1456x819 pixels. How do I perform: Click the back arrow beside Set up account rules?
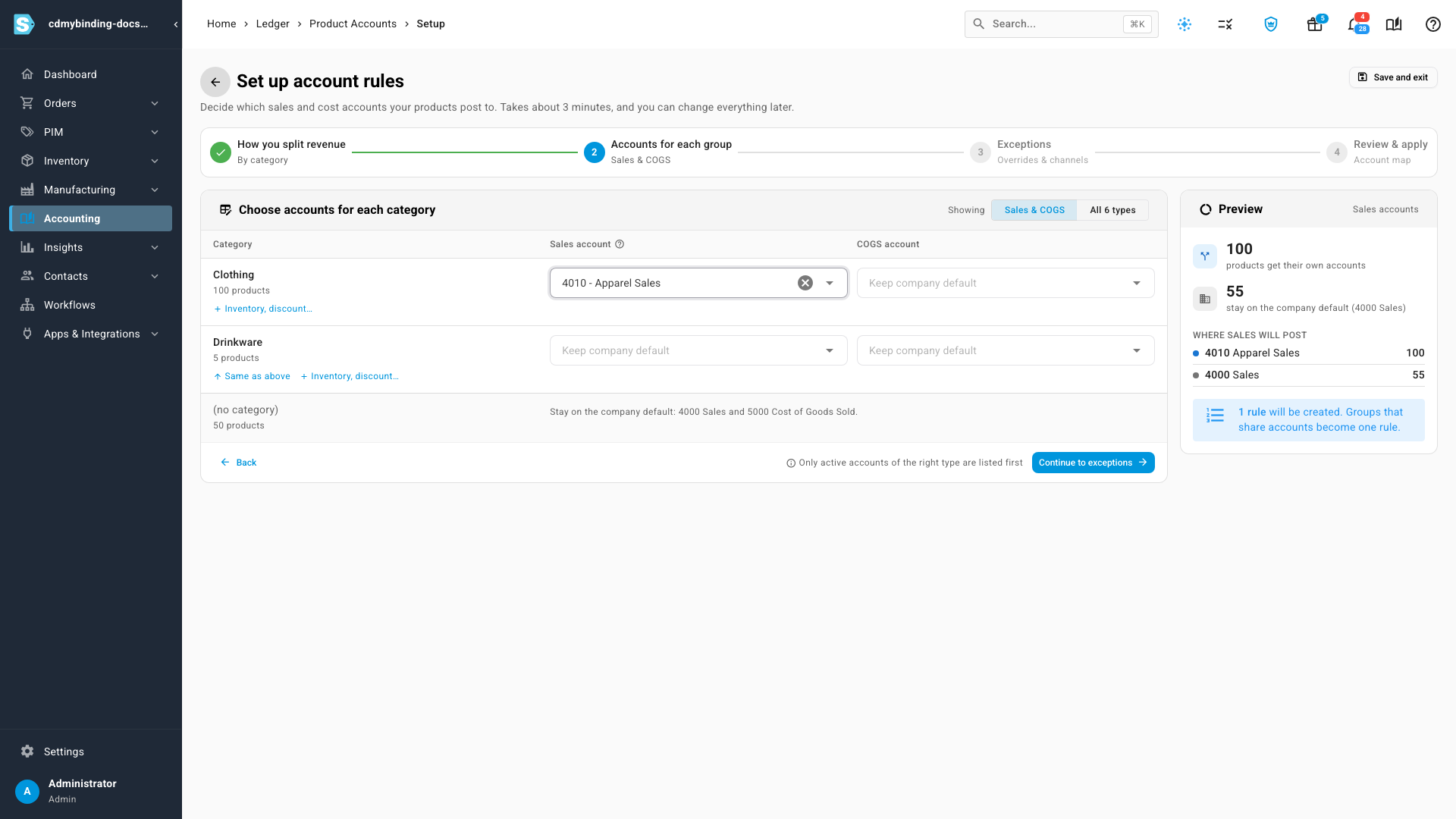[x=215, y=82]
